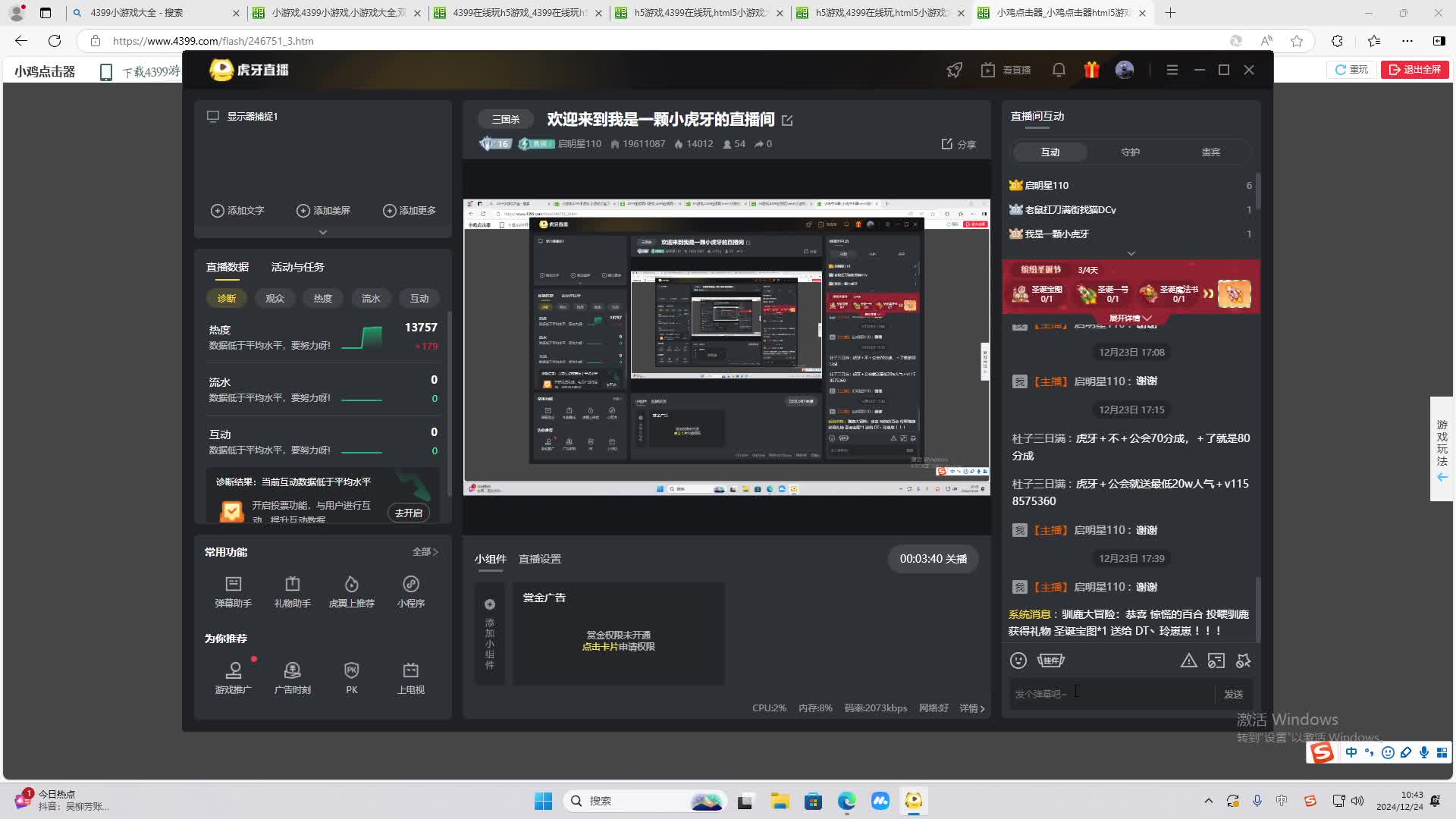Open the gift box icon in header
Image resolution: width=1456 pixels, height=819 pixels.
coord(1091,70)
